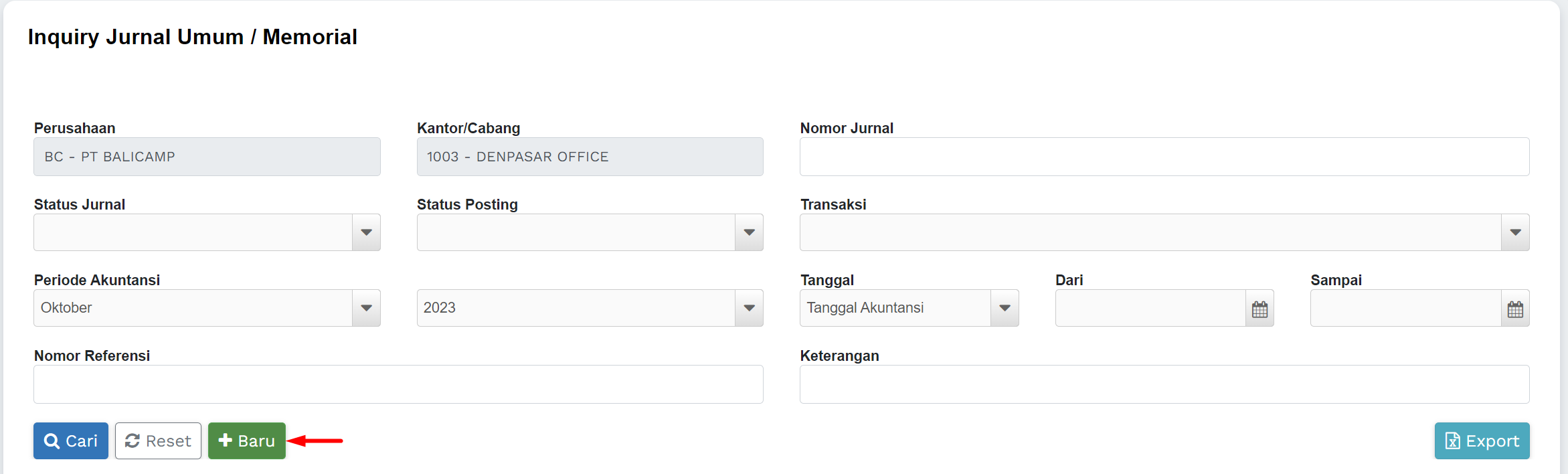Click the Dari date text field

click(x=1150, y=308)
